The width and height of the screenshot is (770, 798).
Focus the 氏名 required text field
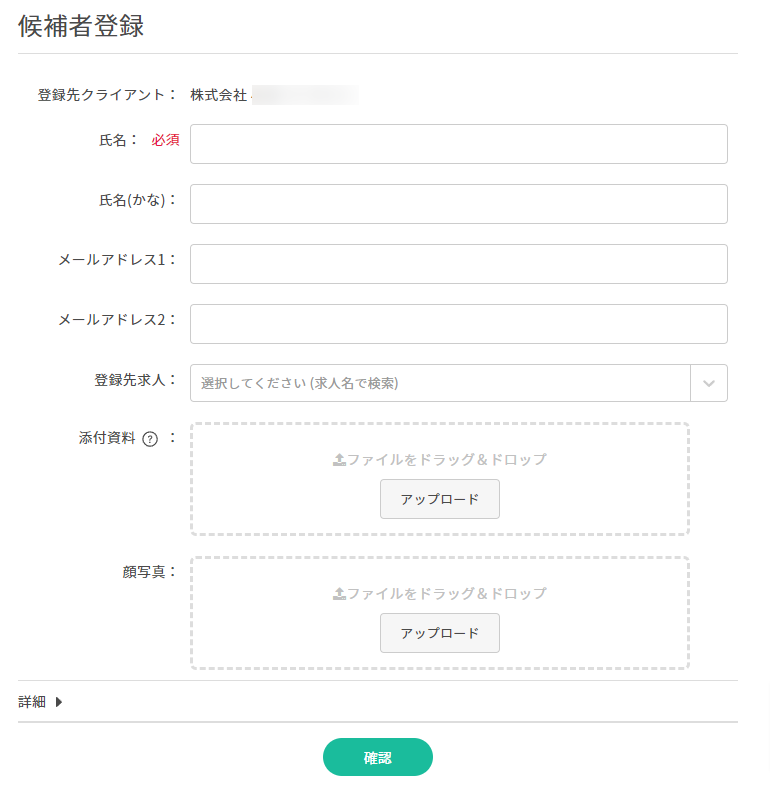458,144
